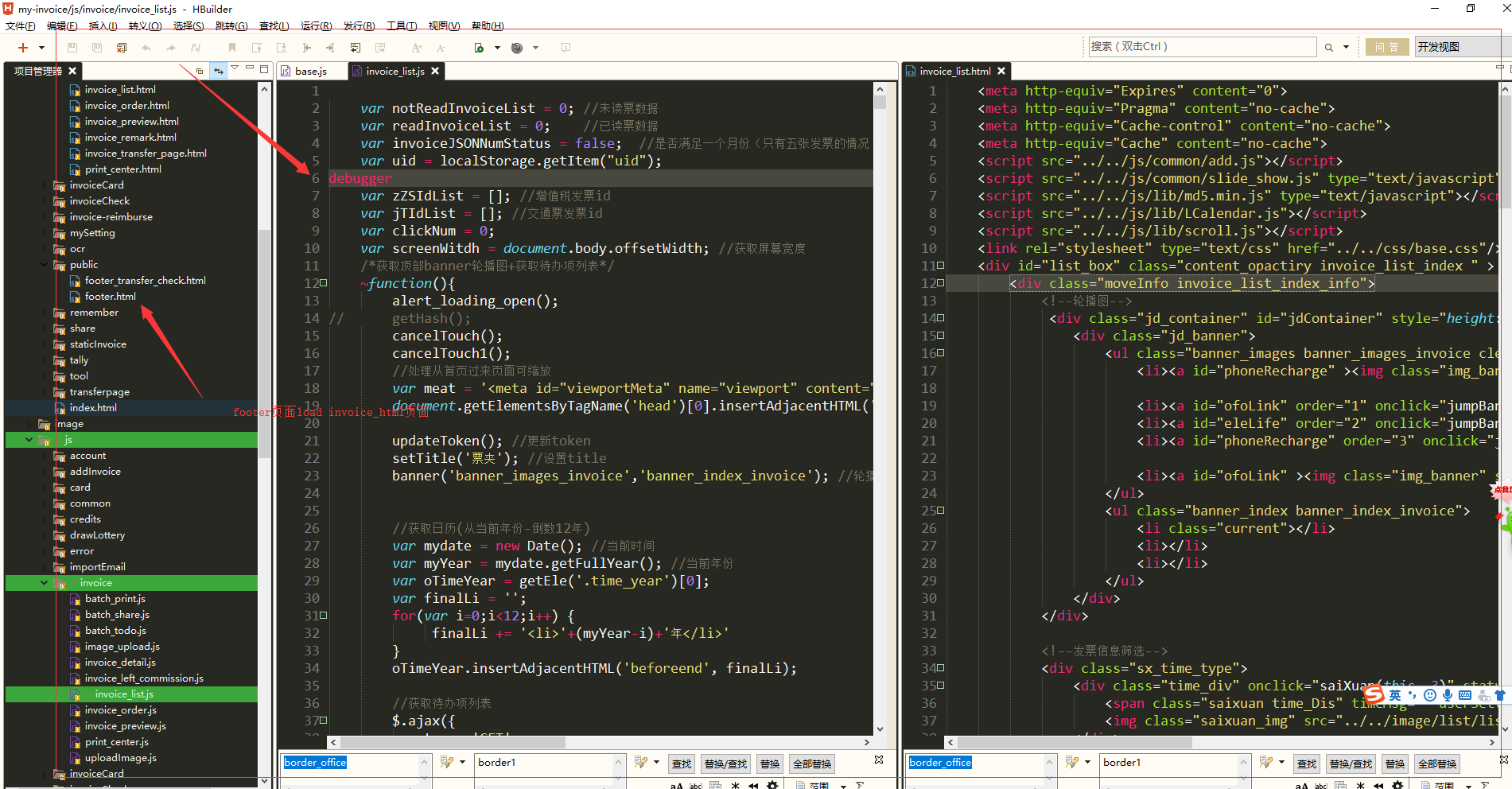The width and height of the screenshot is (1512, 789).
Task: Click the left editor vertical scrollbar
Action: [x=880, y=409]
